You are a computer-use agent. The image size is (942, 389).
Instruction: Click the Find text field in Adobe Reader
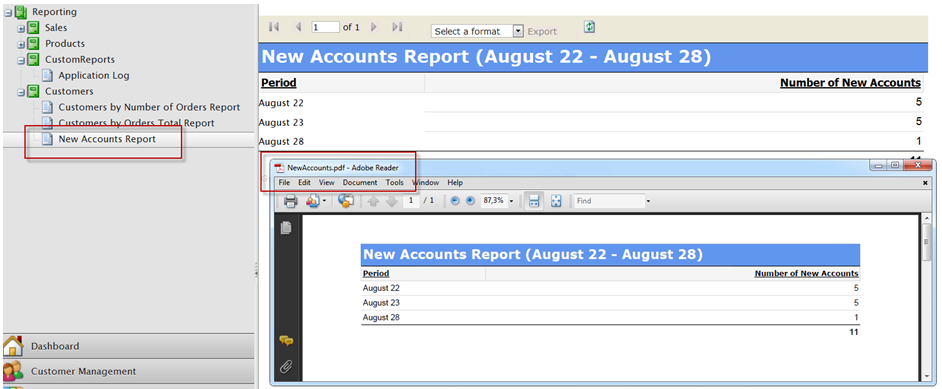609,201
